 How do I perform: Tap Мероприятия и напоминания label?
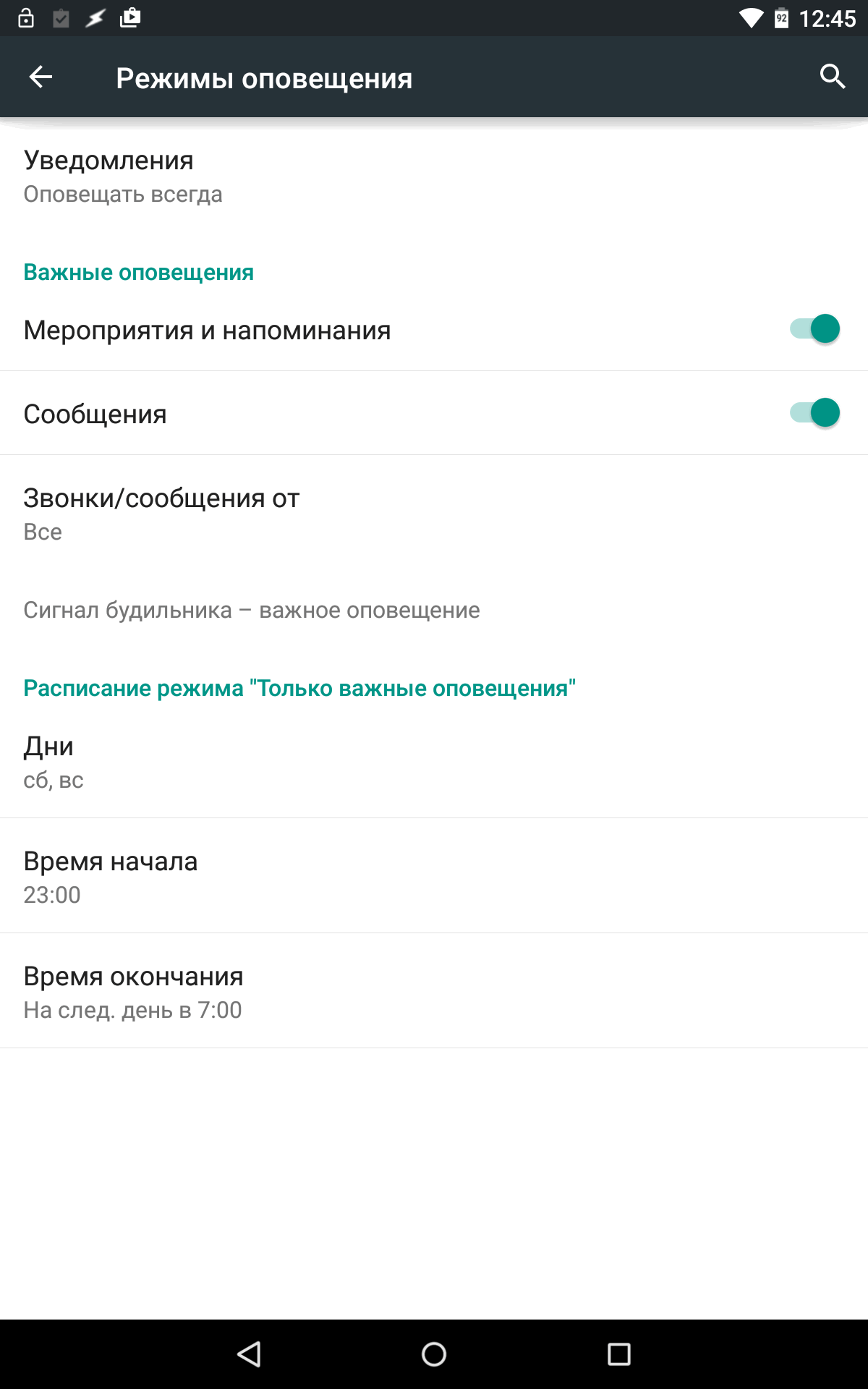(207, 331)
